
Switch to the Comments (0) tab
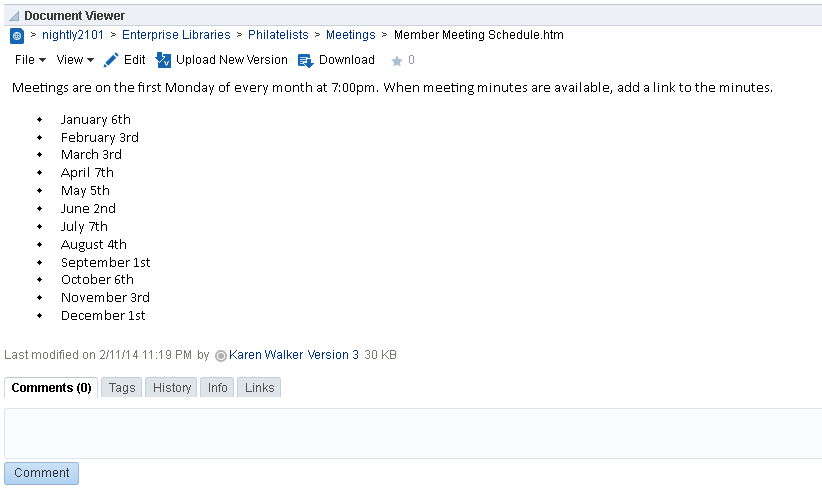(51, 388)
